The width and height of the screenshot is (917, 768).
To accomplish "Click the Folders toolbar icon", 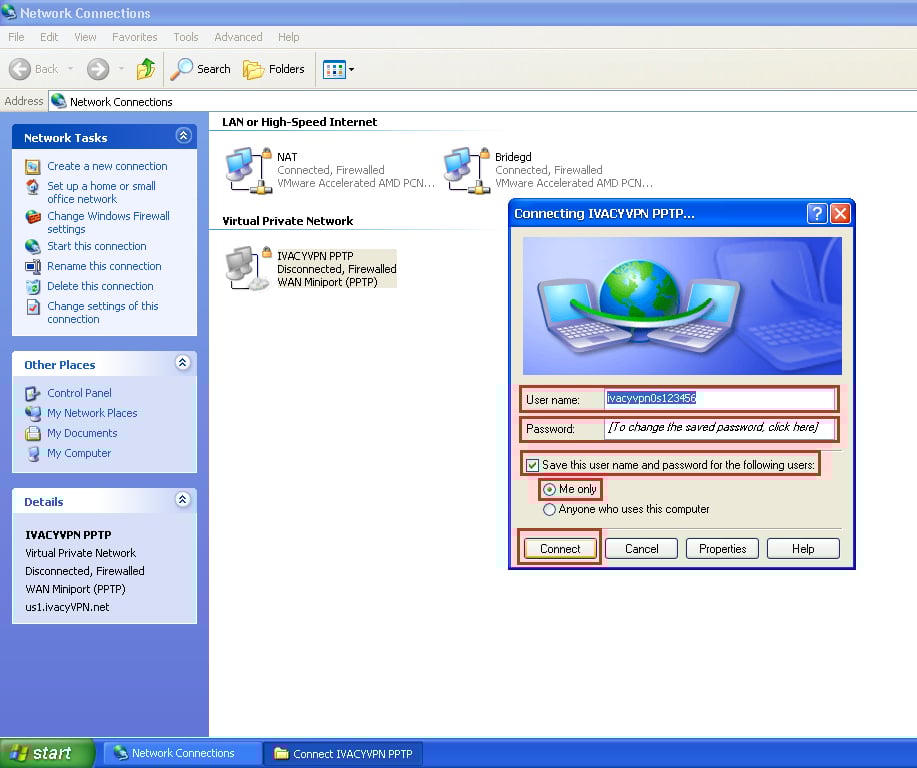I will 253,69.
